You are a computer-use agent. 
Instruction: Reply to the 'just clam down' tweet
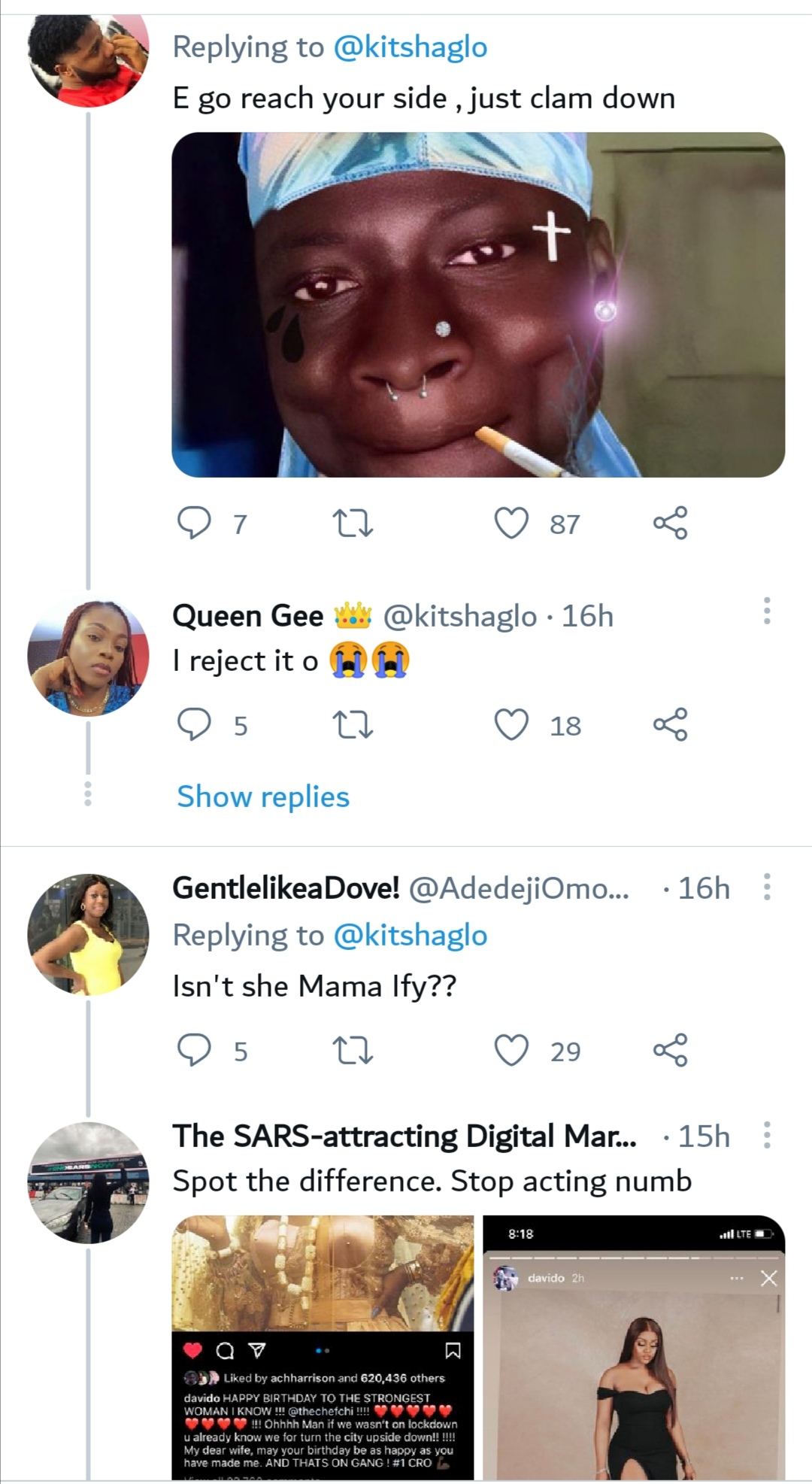pyautogui.click(x=194, y=523)
